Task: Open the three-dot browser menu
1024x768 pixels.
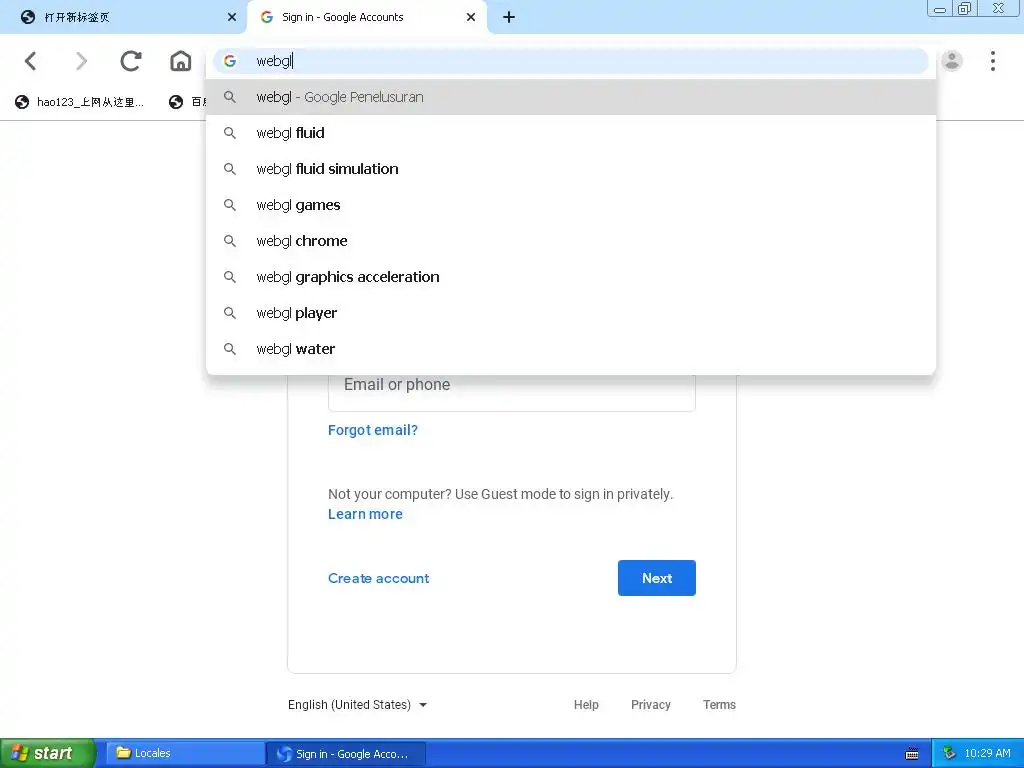Action: (x=993, y=61)
